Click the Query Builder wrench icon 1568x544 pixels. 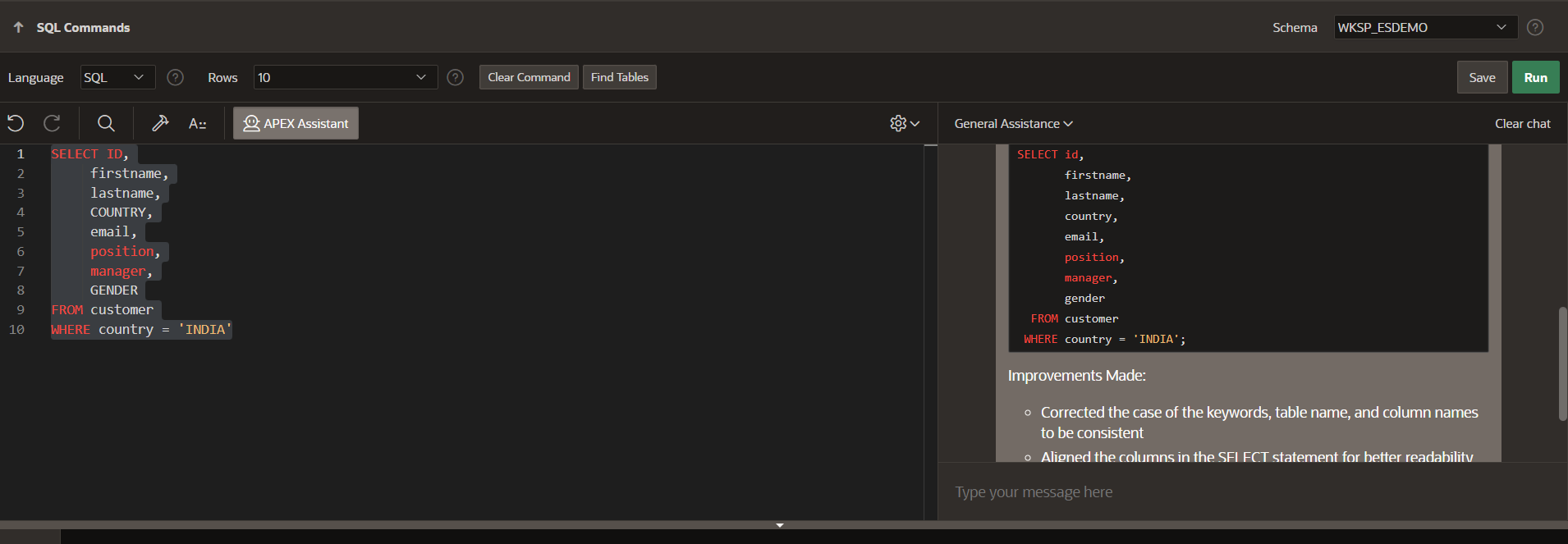coord(160,123)
